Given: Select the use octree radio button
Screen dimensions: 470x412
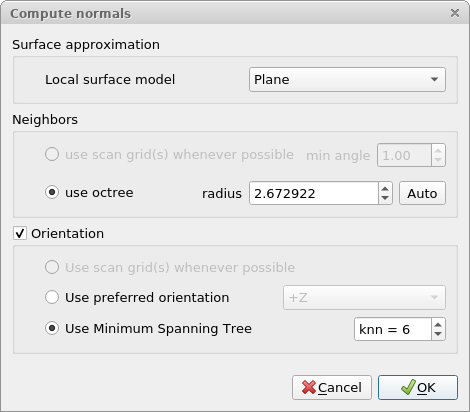Looking at the screenshot, I should coord(52,192).
